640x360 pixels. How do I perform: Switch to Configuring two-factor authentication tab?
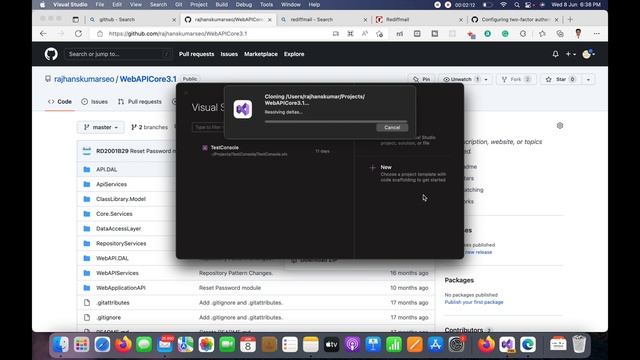tap(514, 19)
